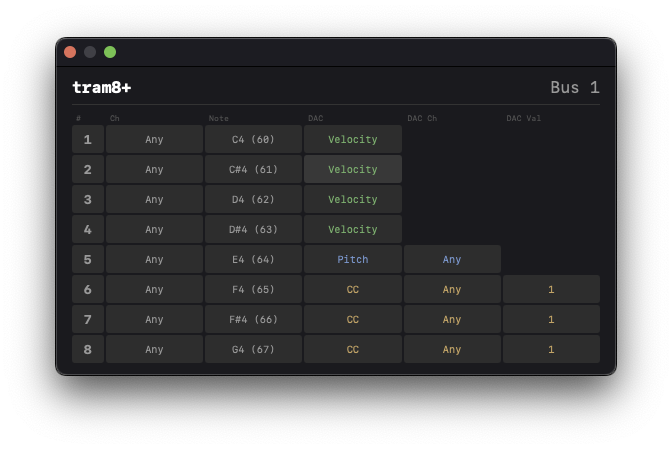Image resolution: width=672 pixels, height=449 pixels.
Task: Open Ch dropdown for row 1
Action: point(154,139)
